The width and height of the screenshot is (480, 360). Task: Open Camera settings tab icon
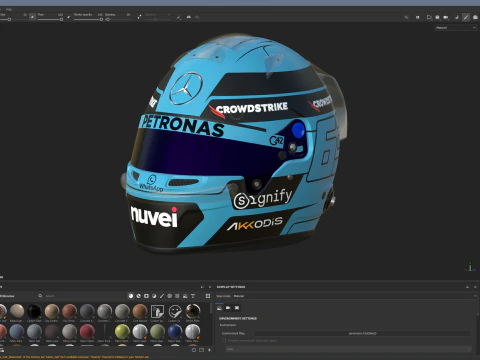[228, 308]
